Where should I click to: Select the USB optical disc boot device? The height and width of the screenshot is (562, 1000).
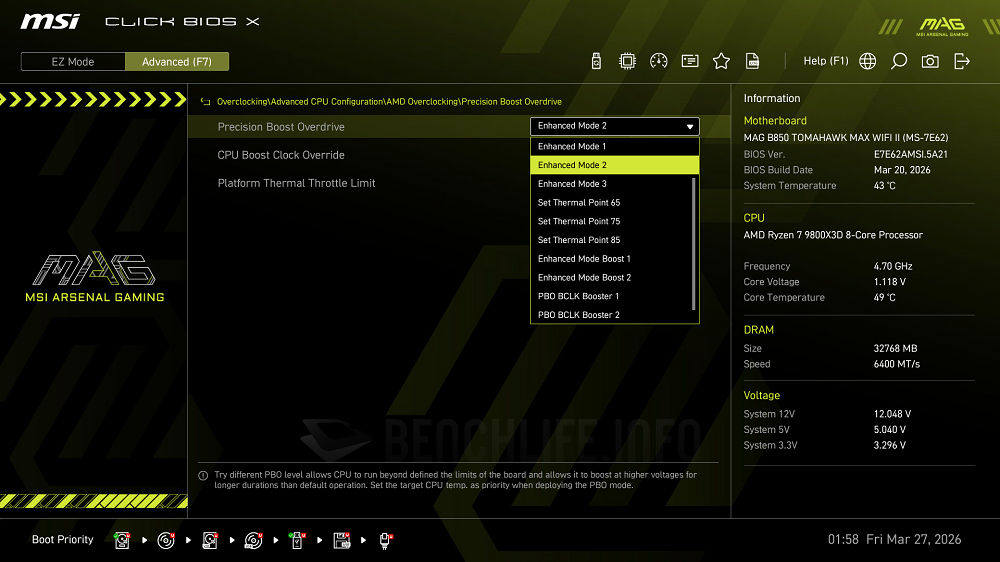253,540
